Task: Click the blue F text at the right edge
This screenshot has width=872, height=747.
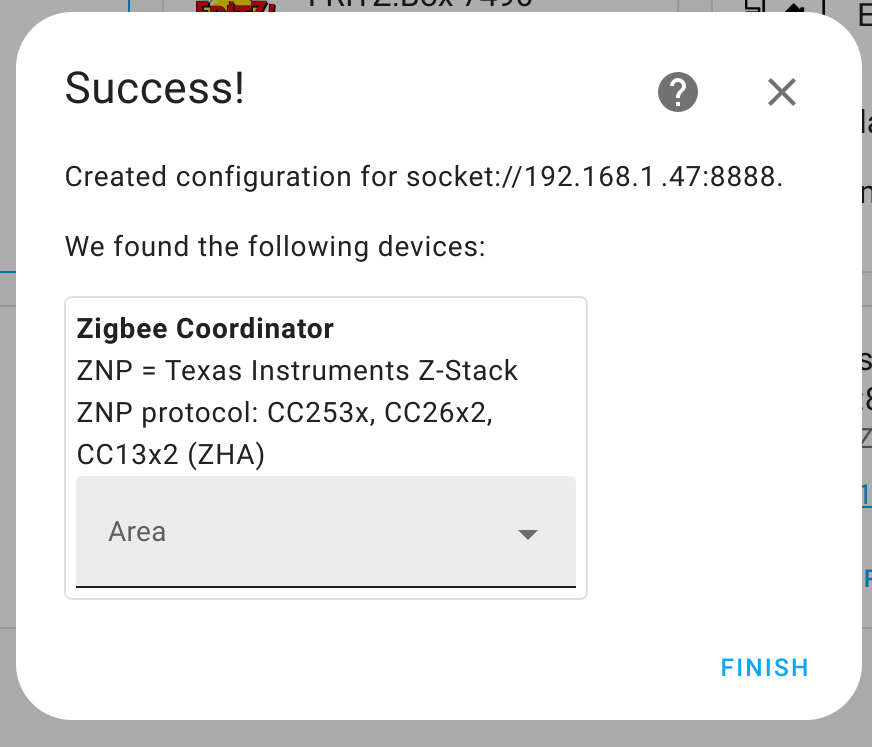Action: tap(868, 578)
